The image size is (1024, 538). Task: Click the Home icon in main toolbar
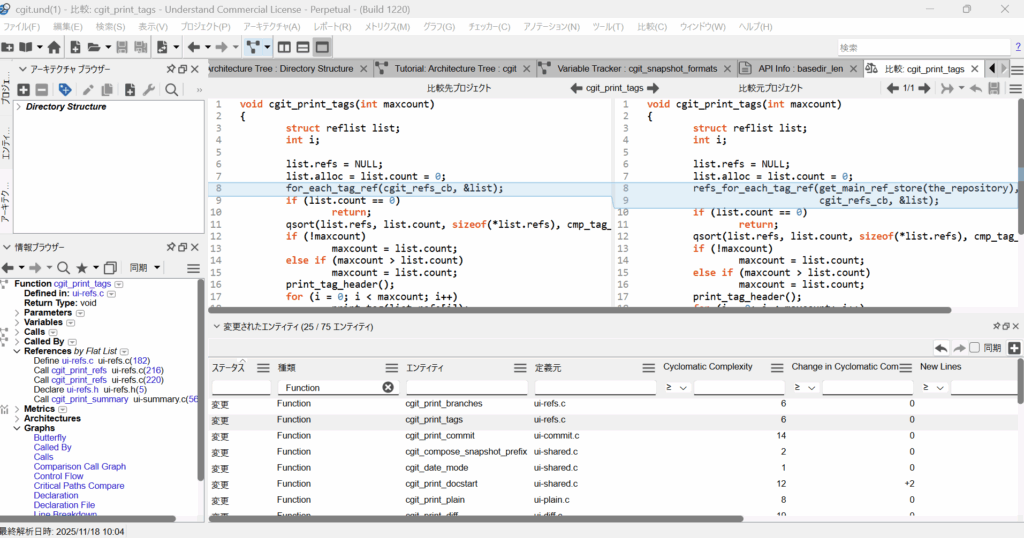coord(54,47)
